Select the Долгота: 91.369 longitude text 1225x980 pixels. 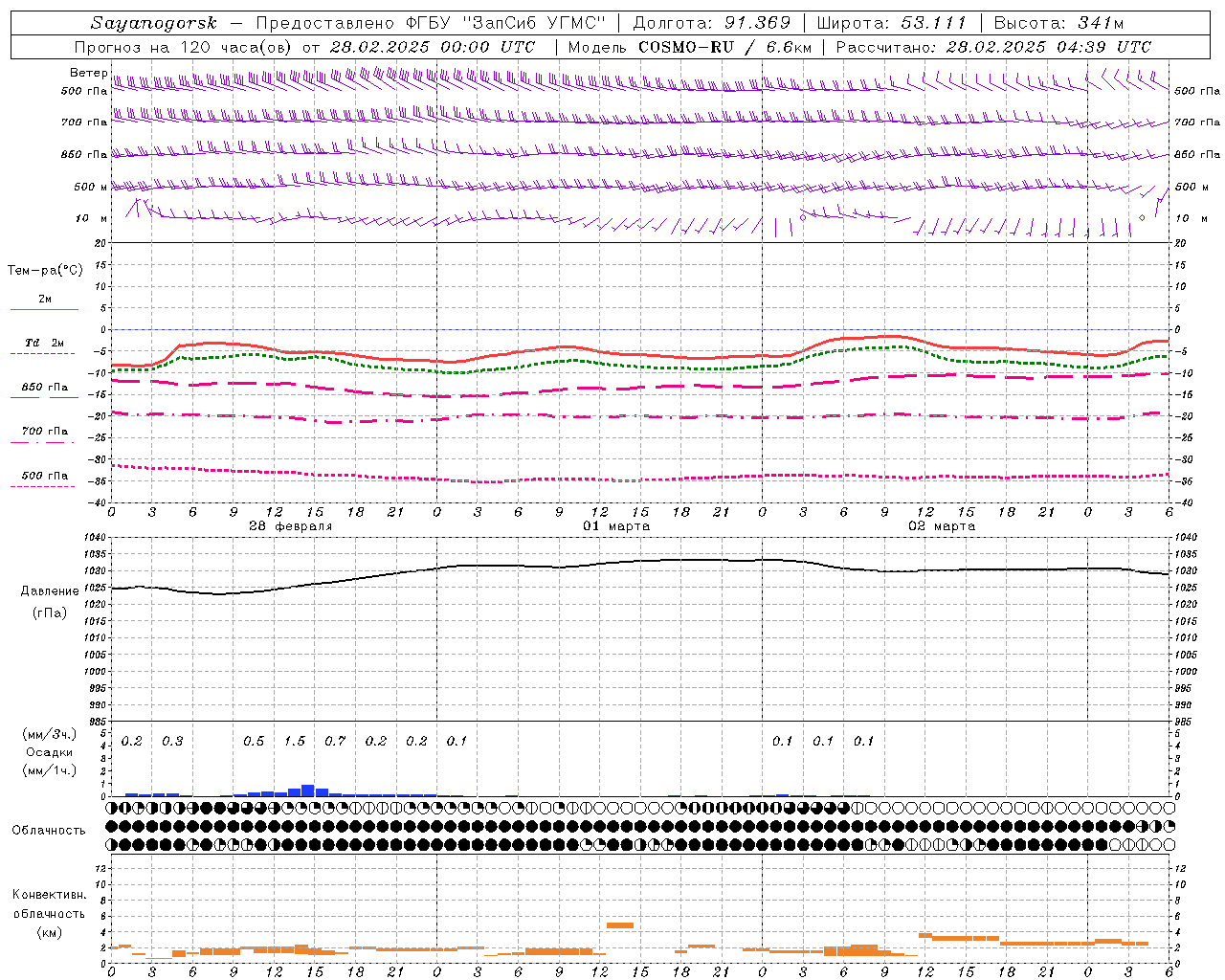(711, 23)
